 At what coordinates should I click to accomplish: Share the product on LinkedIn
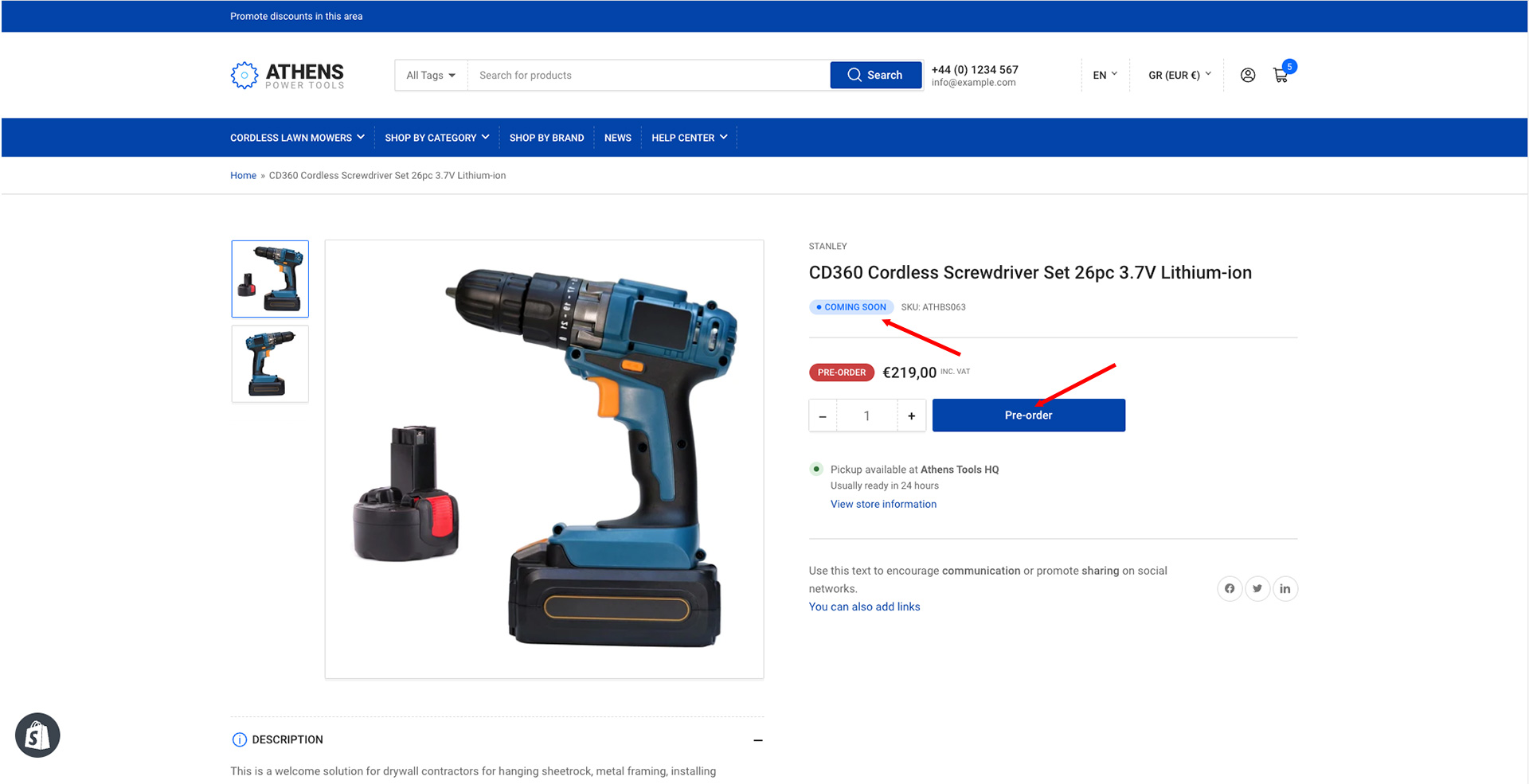click(1285, 588)
